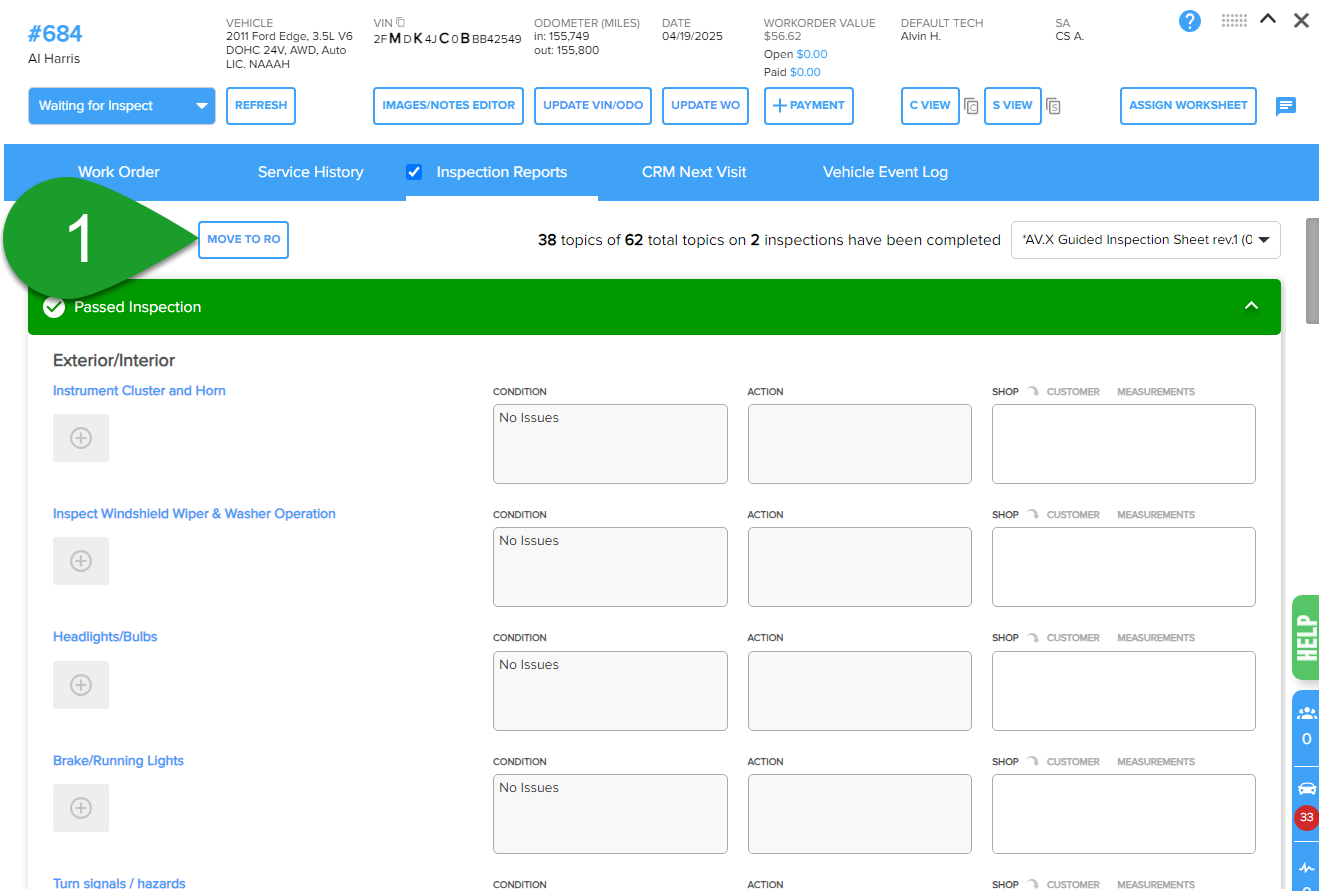This screenshot has width=1319, height=891.
Task: Add image for Headlights/Bulbs topic
Action: point(81,685)
